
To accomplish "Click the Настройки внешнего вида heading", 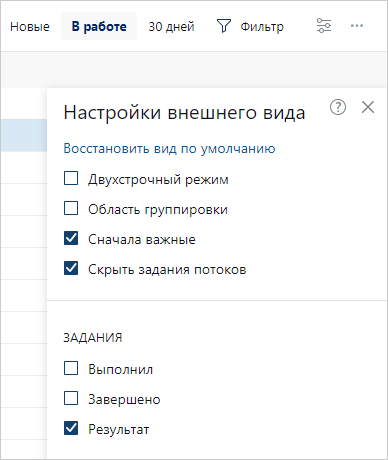I will [x=184, y=113].
